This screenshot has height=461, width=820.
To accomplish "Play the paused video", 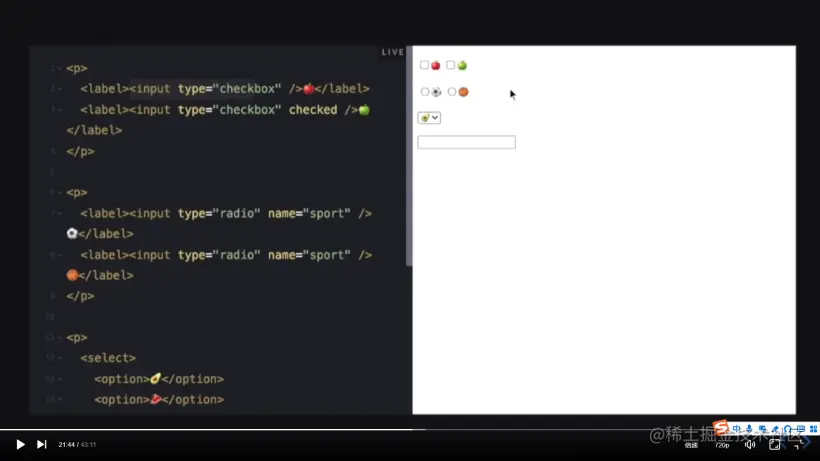I will (20, 444).
